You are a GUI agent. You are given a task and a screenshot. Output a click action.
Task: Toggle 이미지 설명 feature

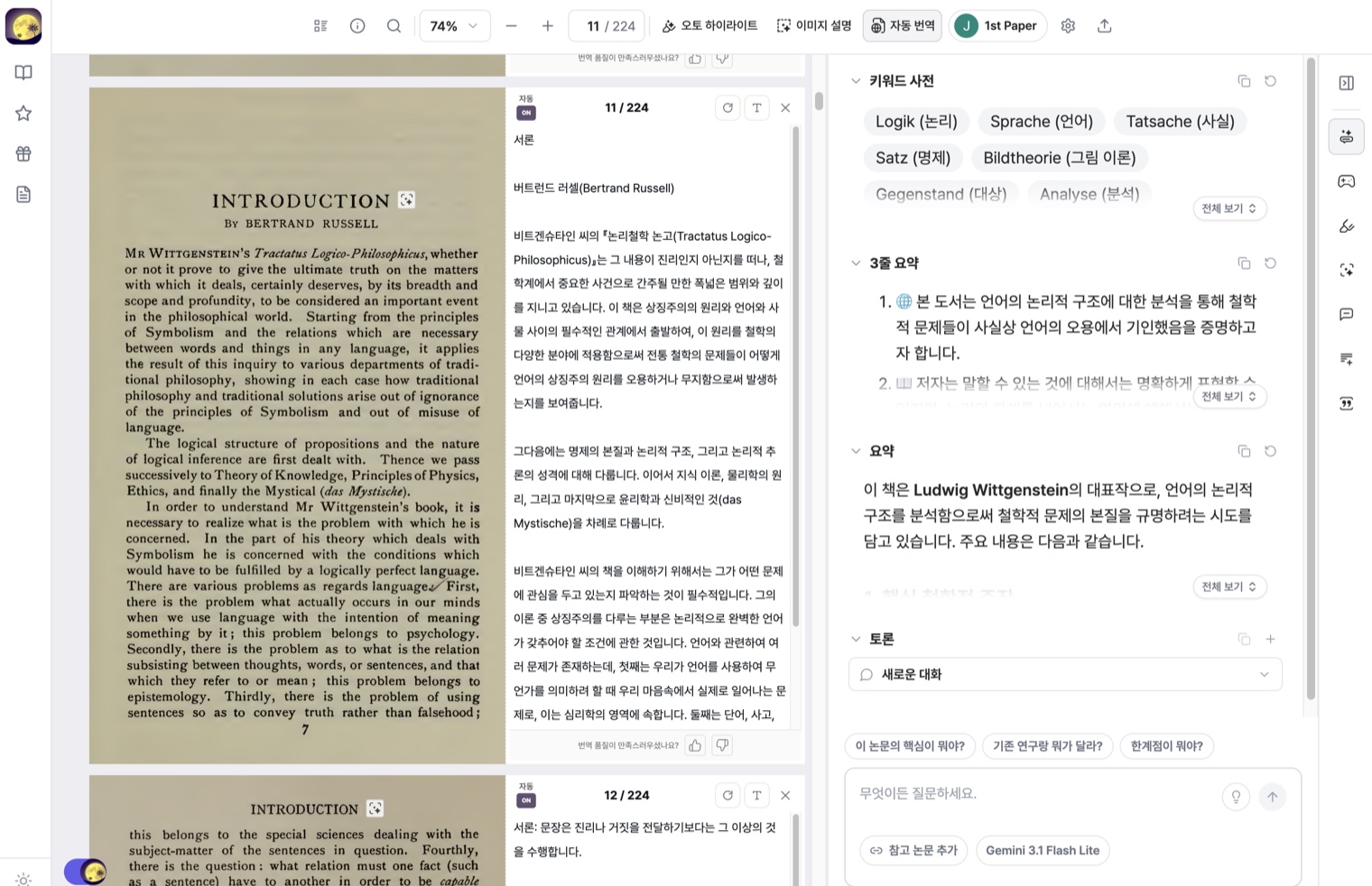tap(814, 26)
